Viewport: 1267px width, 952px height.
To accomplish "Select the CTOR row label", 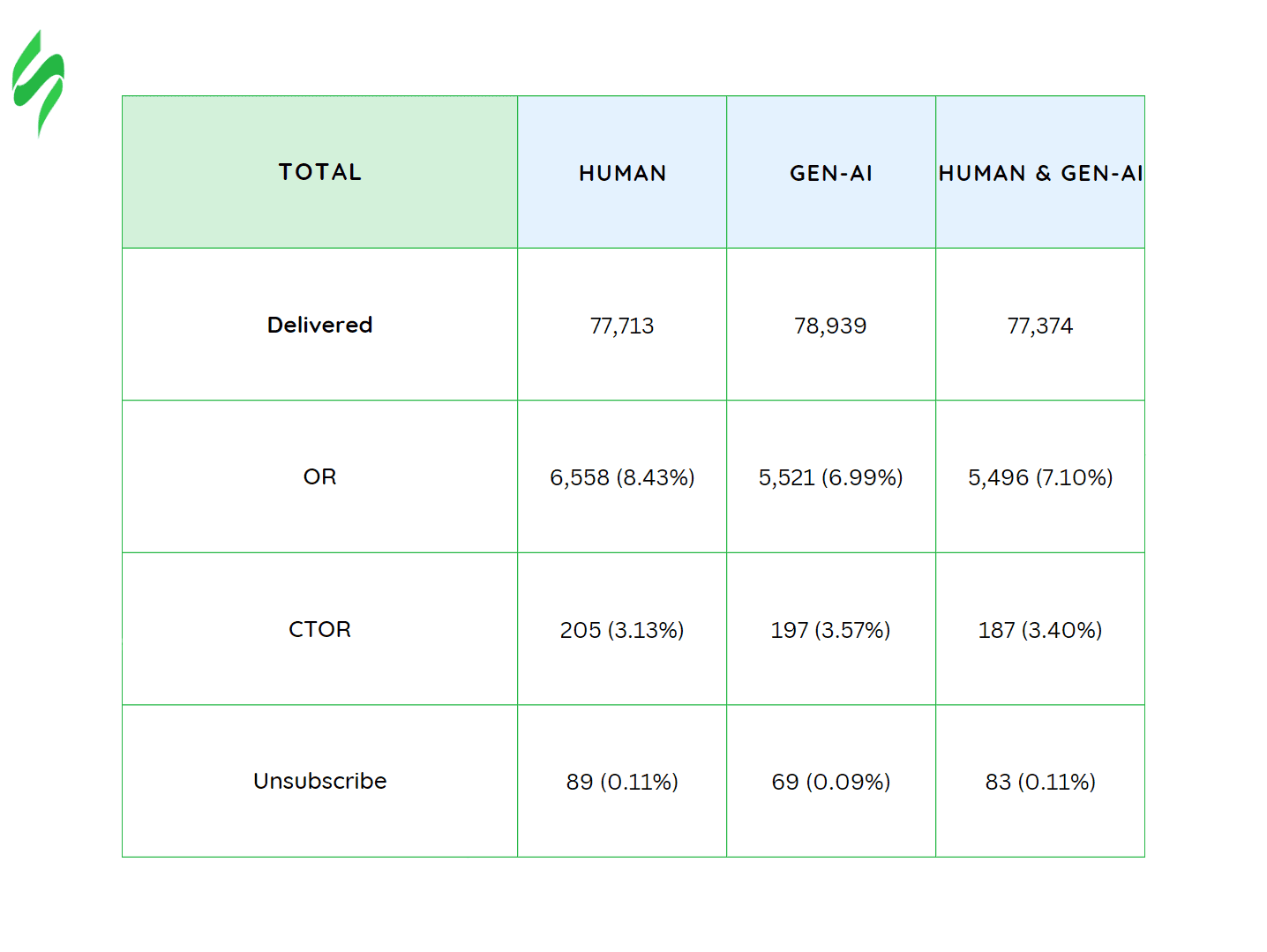I will coord(319,629).
